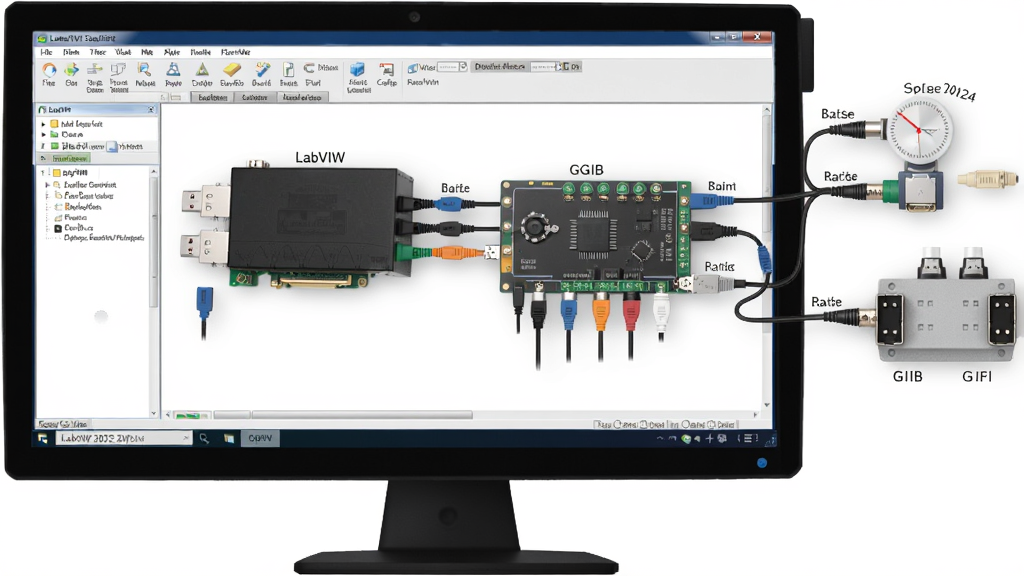
Task: Expand the first yellow folder tree row
Action: click(44, 124)
